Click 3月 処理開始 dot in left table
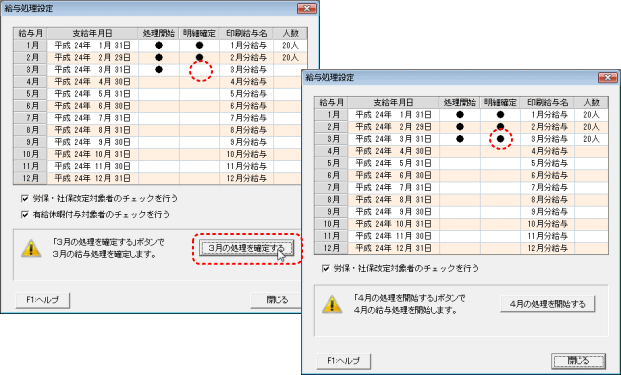 (159, 70)
